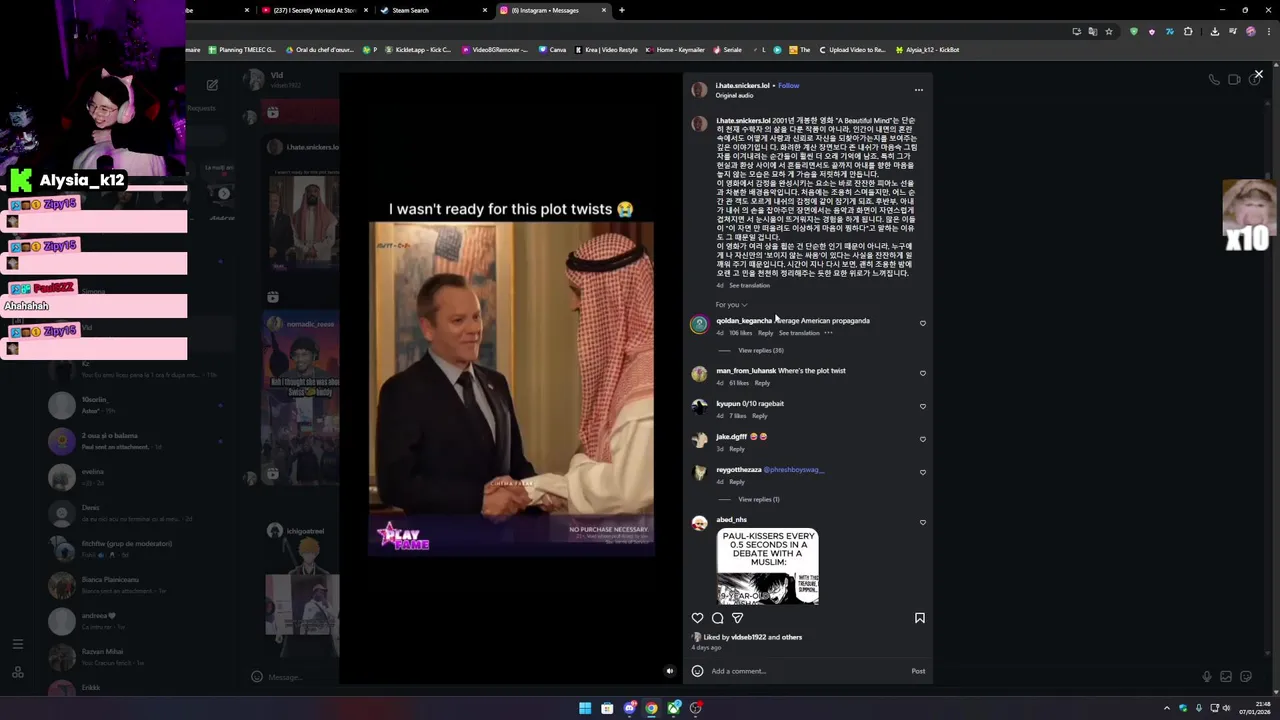1280x720 pixels.
Task: Like abed_nhs's comment
Action: [x=923, y=522]
